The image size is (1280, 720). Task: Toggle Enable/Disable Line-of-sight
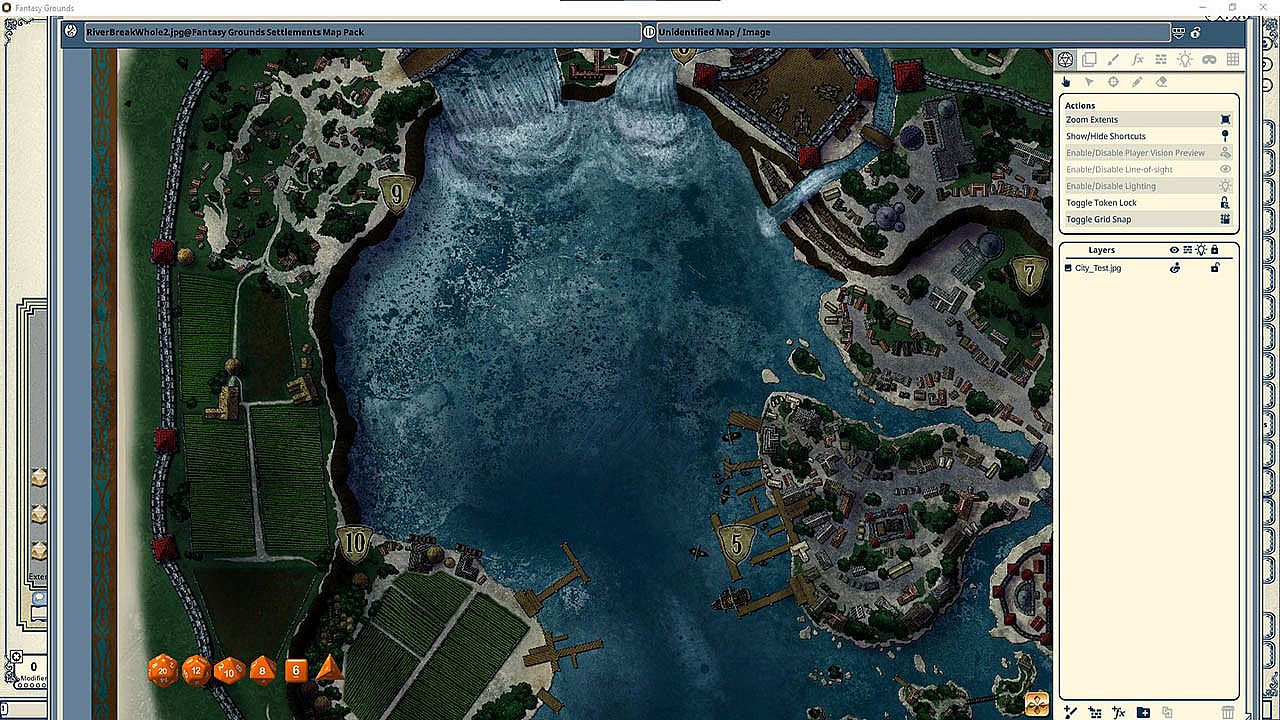point(1148,170)
